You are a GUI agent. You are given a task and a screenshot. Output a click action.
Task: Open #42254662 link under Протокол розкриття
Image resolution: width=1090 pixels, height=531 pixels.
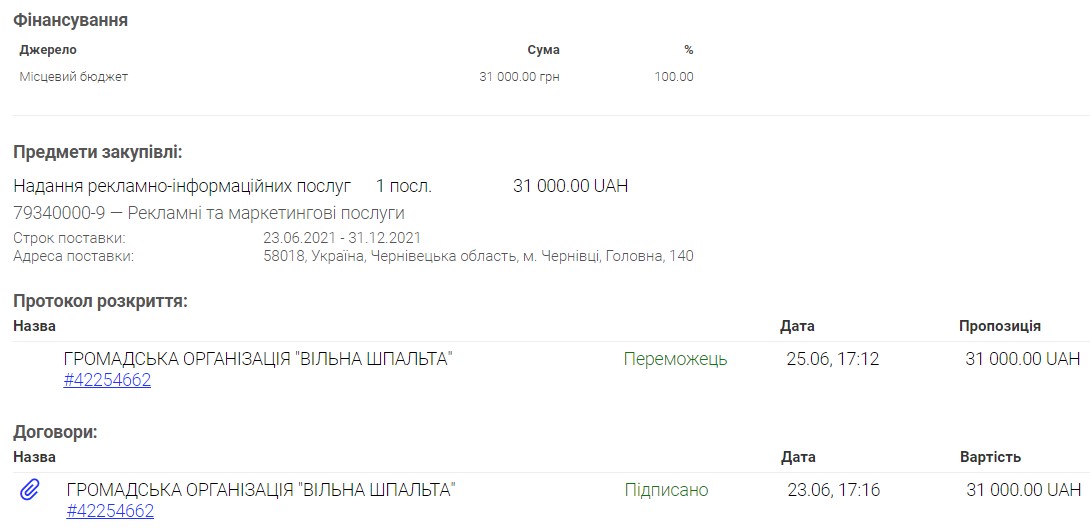107,380
